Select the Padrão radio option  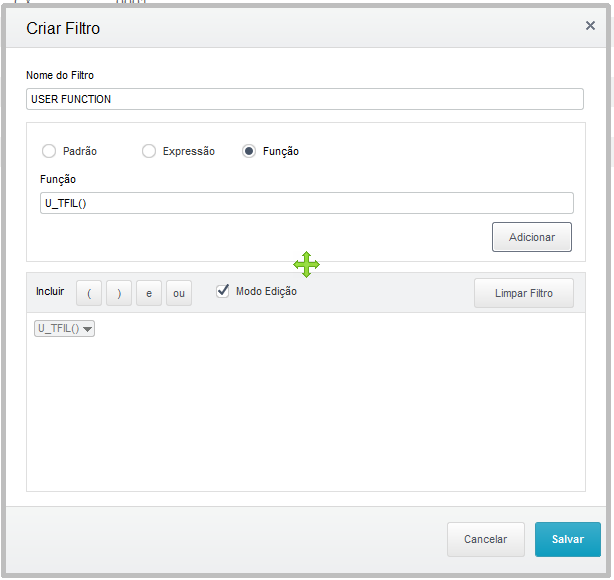(x=49, y=151)
